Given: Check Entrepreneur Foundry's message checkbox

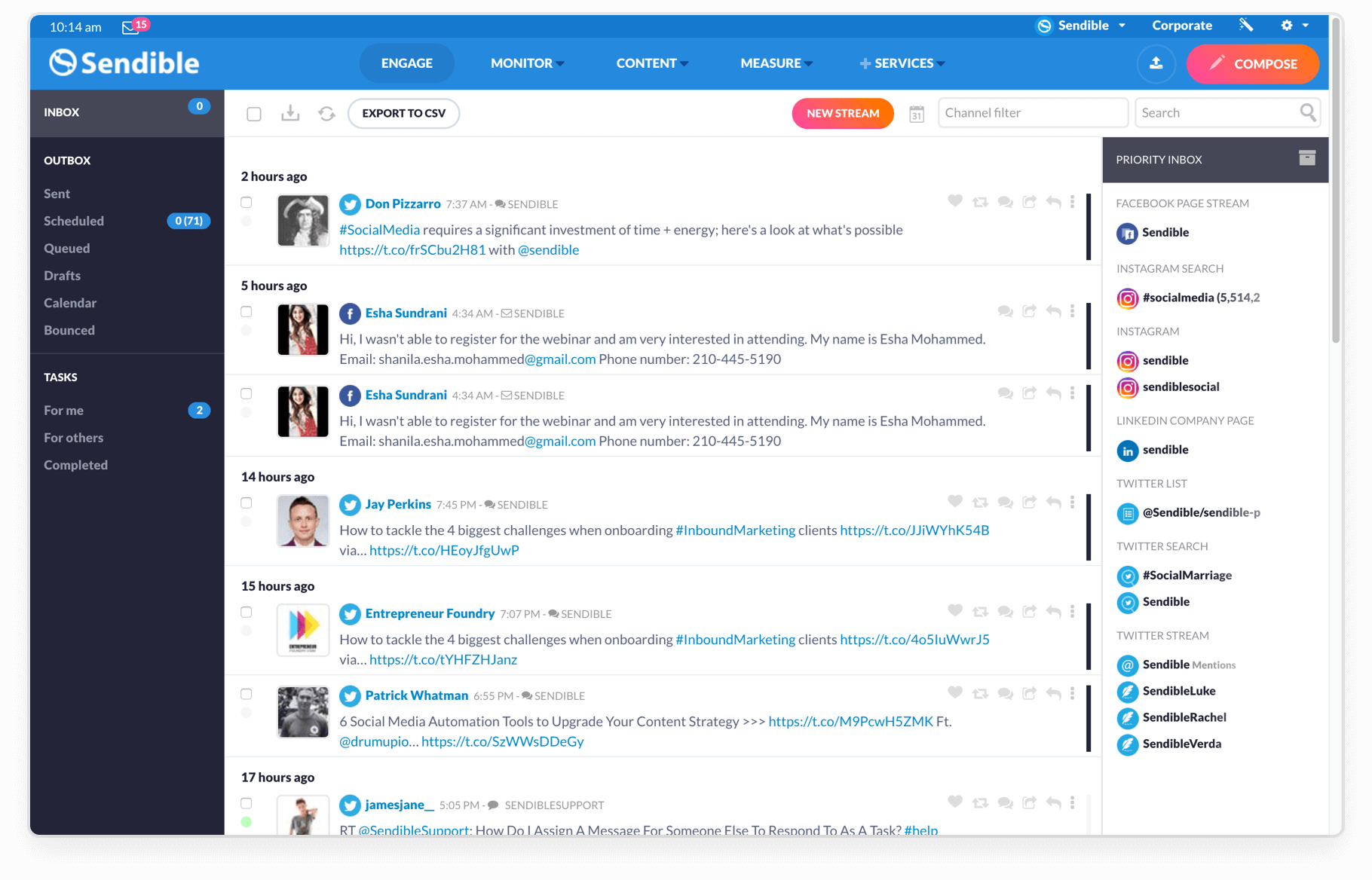Looking at the screenshot, I should [246, 613].
